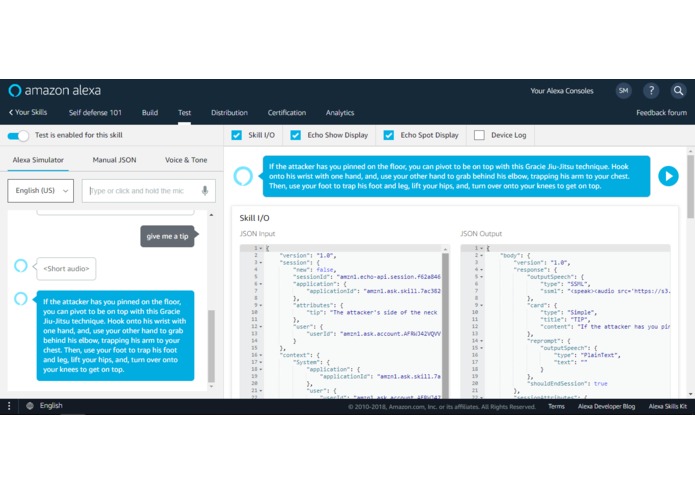Uncheck the Echo Show Display checkbox
Image resolution: width=695 pixels, height=494 pixels.
point(296,135)
